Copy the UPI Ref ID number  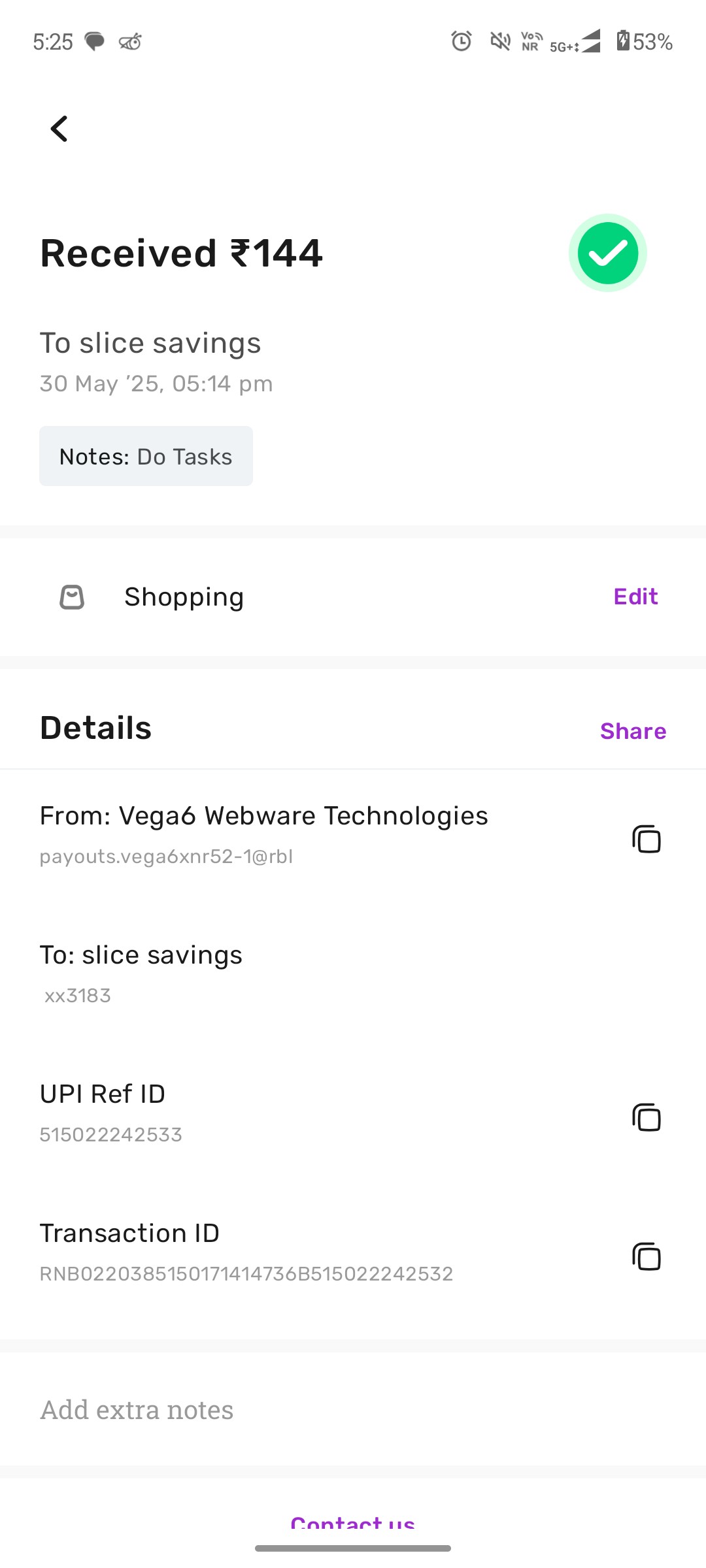click(646, 1117)
